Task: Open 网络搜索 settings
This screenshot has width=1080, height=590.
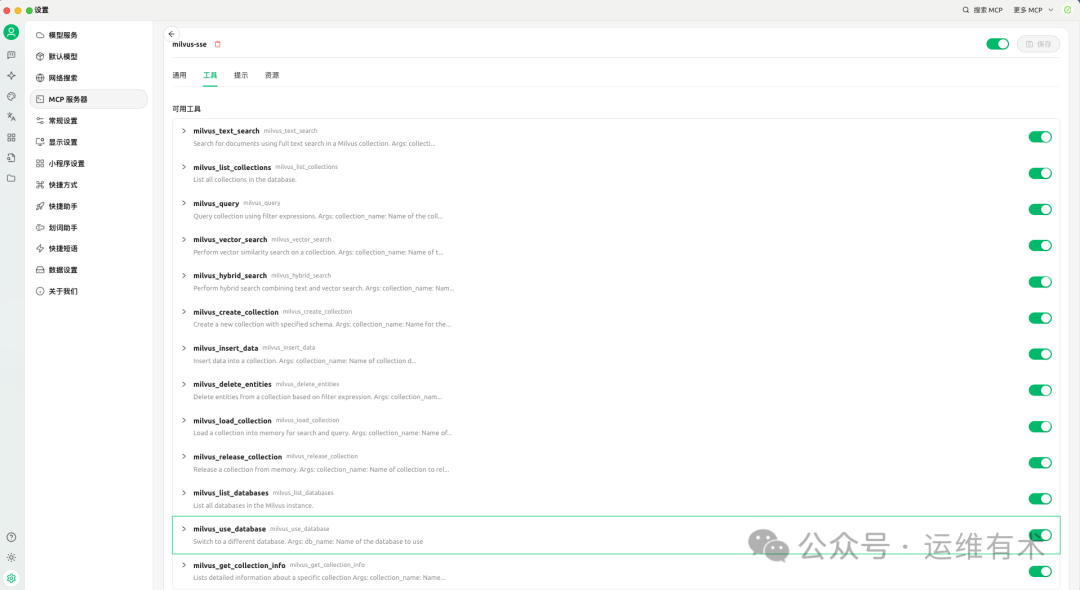Action: point(89,78)
